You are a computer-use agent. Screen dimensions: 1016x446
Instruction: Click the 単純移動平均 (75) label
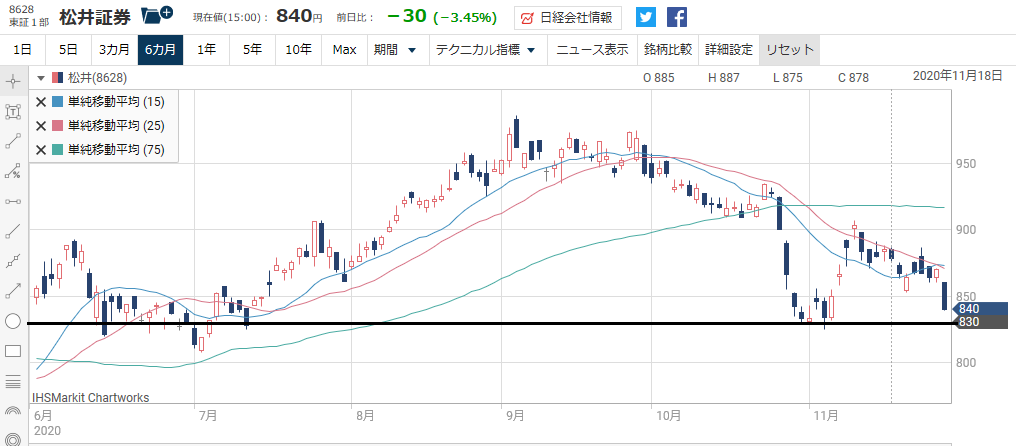point(116,150)
